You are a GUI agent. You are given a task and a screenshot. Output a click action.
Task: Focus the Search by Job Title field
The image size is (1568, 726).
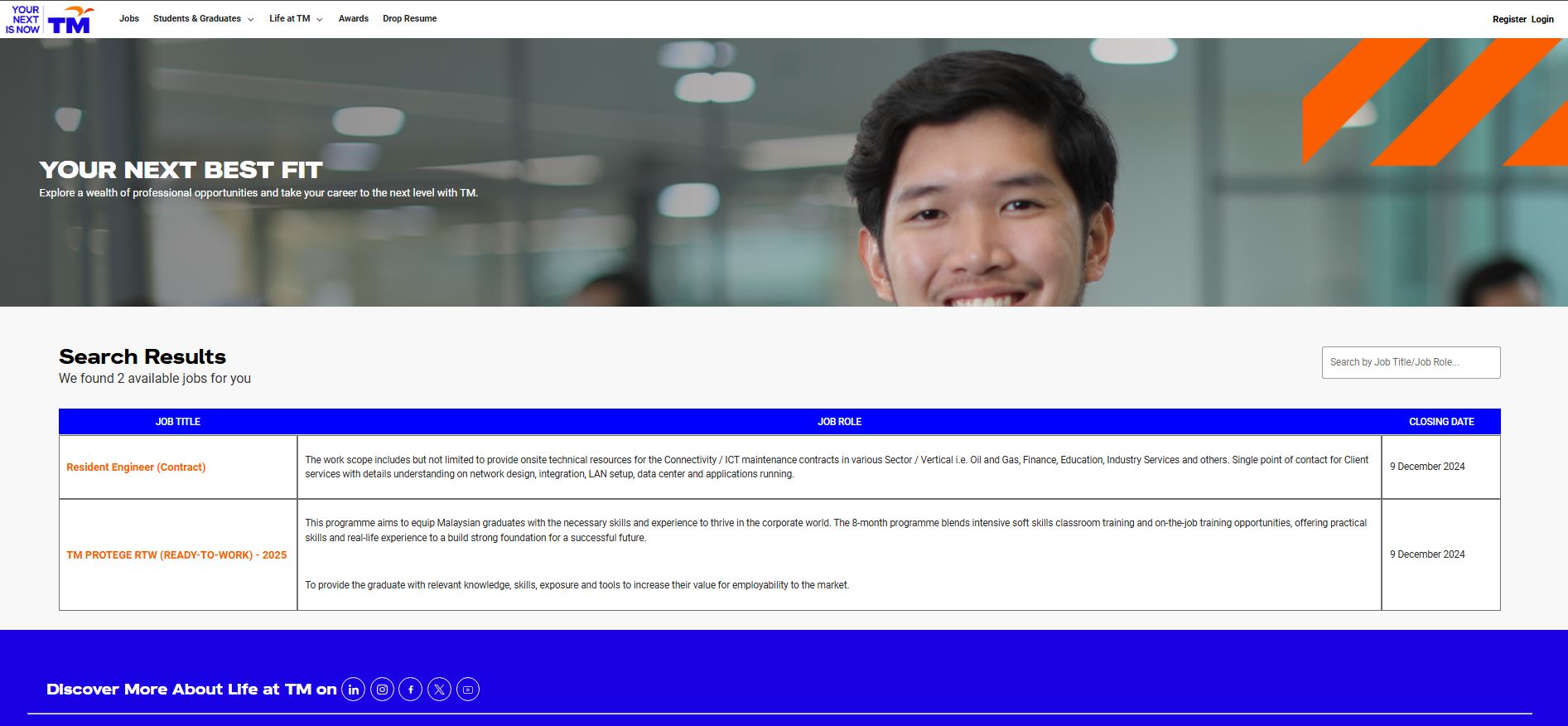[x=1411, y=362]
